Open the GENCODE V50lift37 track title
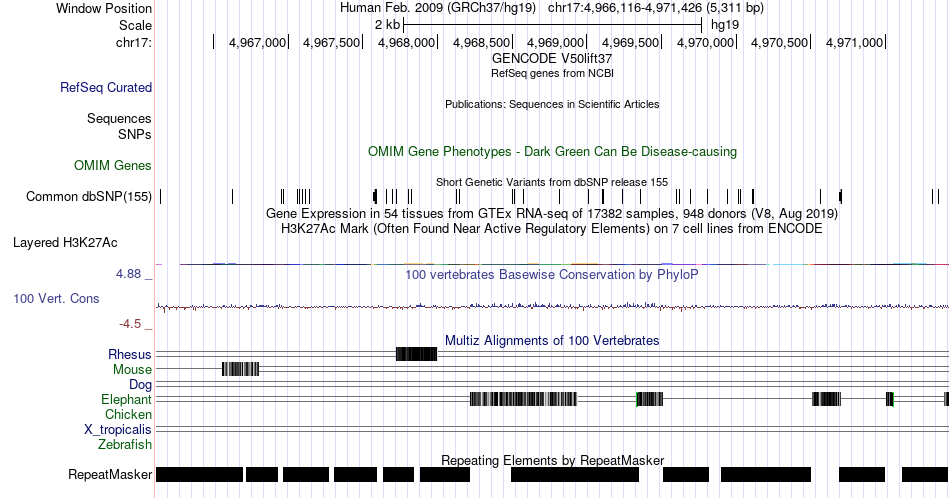Image resolution: width=950 pixels, height=498 pixels. 552,59
